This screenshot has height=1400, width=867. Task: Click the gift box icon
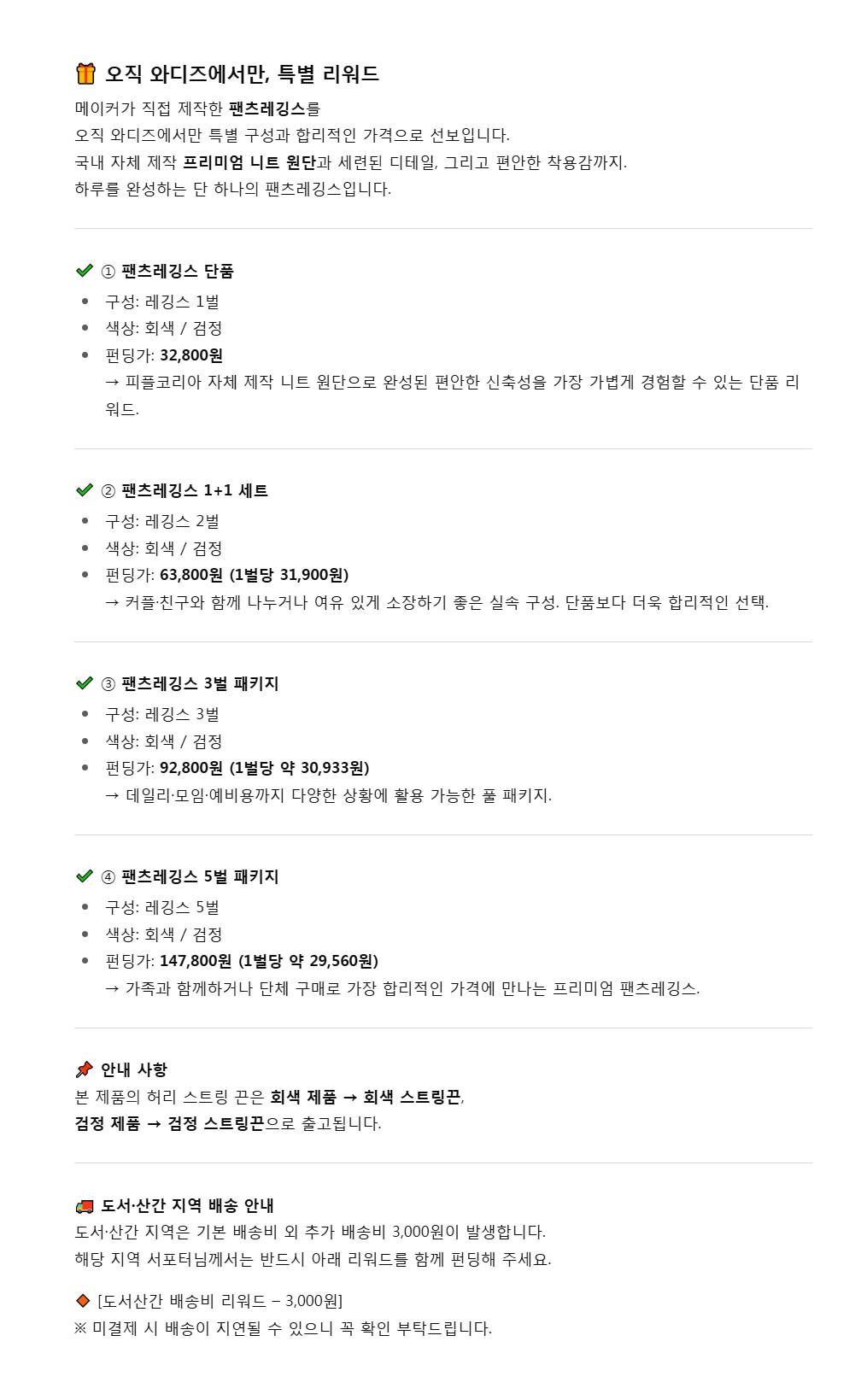pos(85,74)
